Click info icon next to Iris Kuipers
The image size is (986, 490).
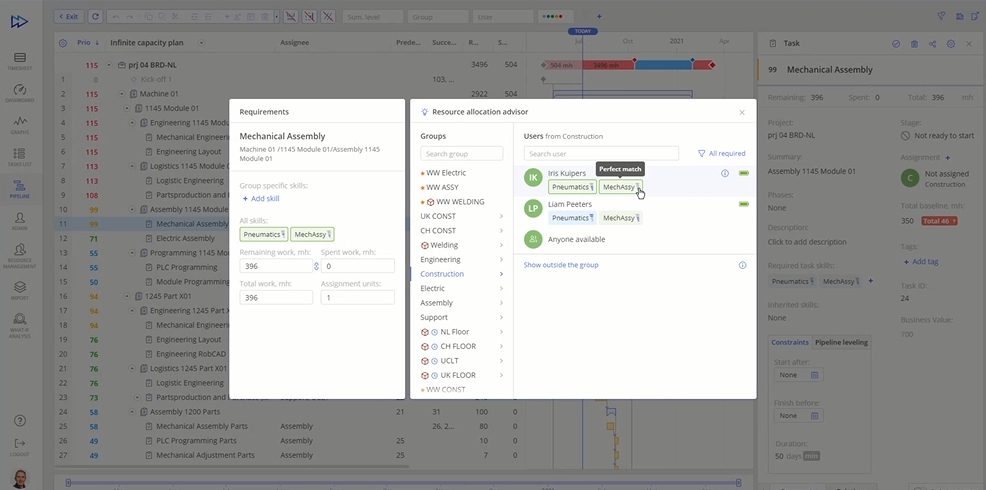pyautogui.click(x=725, y=174)
